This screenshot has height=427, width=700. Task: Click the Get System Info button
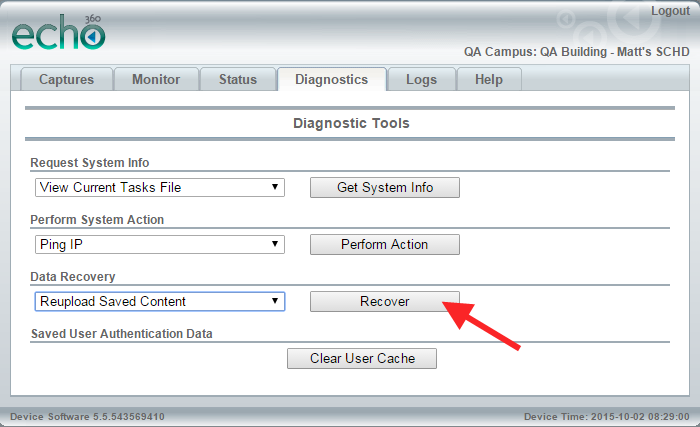coord(385,188)
